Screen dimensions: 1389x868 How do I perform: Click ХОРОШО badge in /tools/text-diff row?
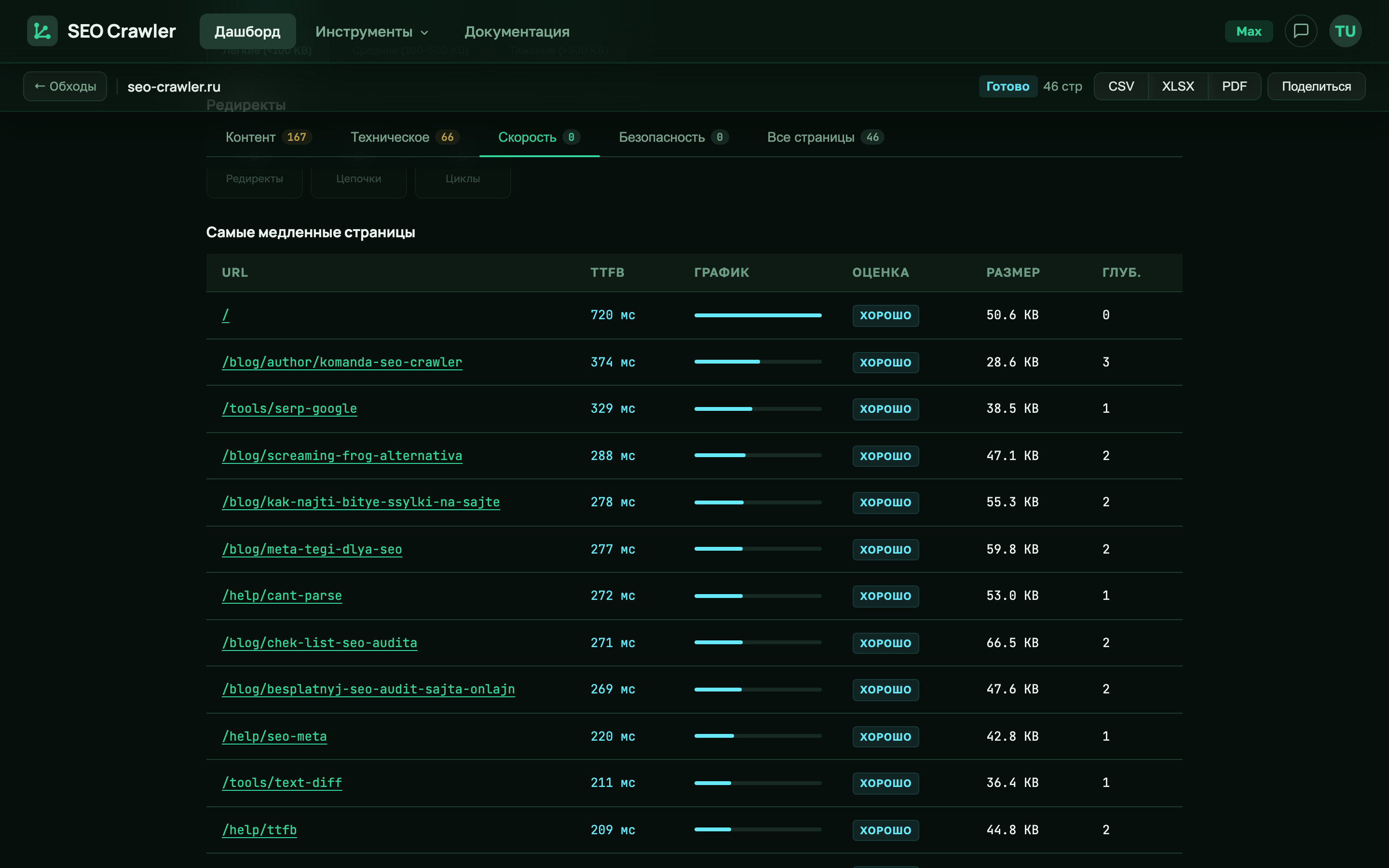(x=885, y=783)
